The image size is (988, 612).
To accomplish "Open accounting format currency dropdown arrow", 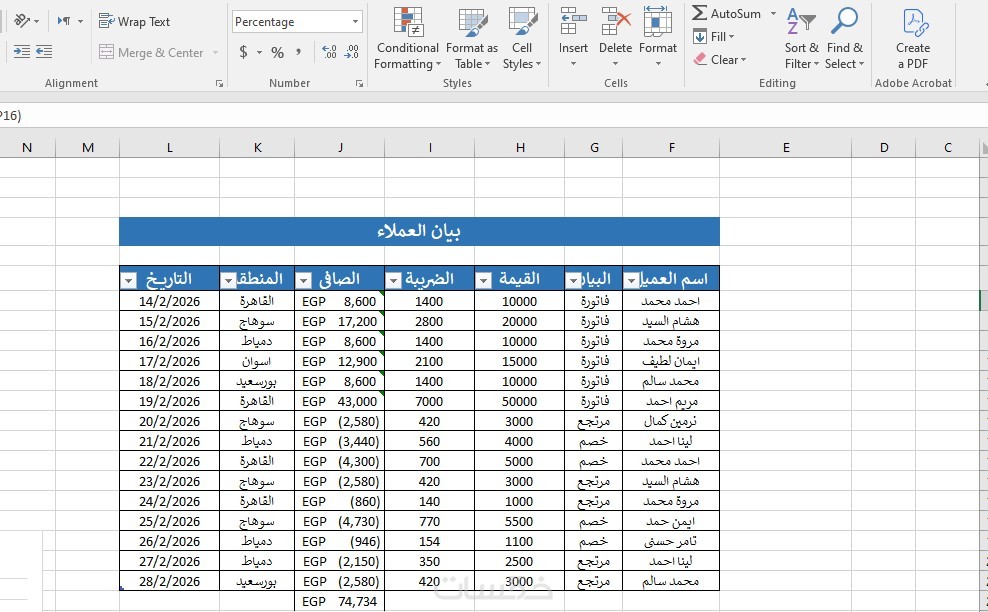I will [259, 52].
